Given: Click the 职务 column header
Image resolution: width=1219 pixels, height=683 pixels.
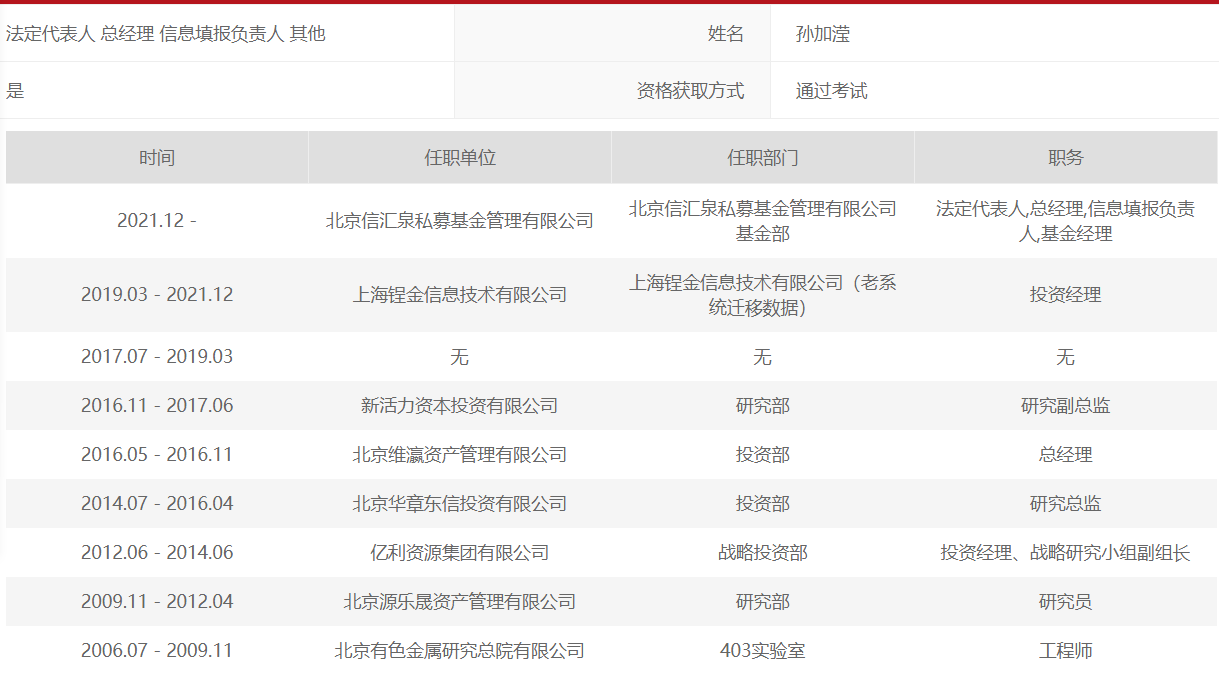Looking at the screenshot, I should 1066,158.
